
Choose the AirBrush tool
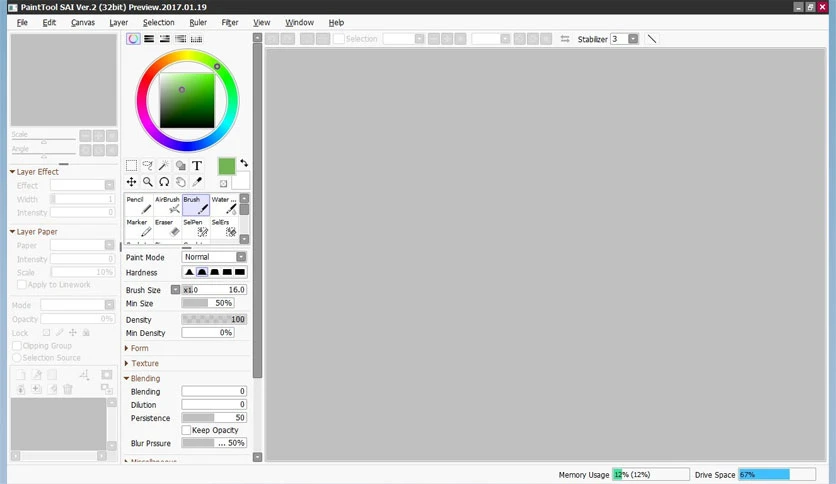coord(167,205)
